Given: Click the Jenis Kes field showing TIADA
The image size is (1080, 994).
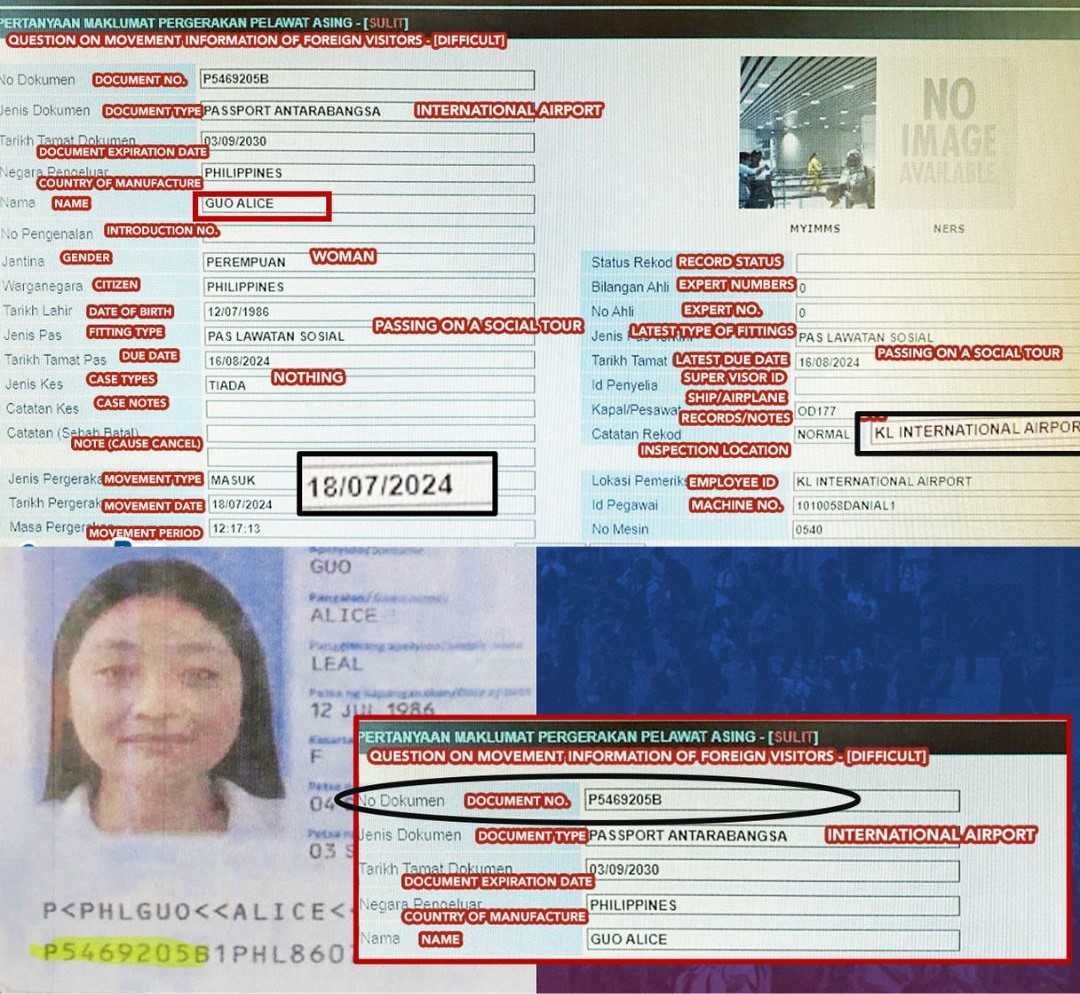Looking at the screenshot, I should point(368,385).
